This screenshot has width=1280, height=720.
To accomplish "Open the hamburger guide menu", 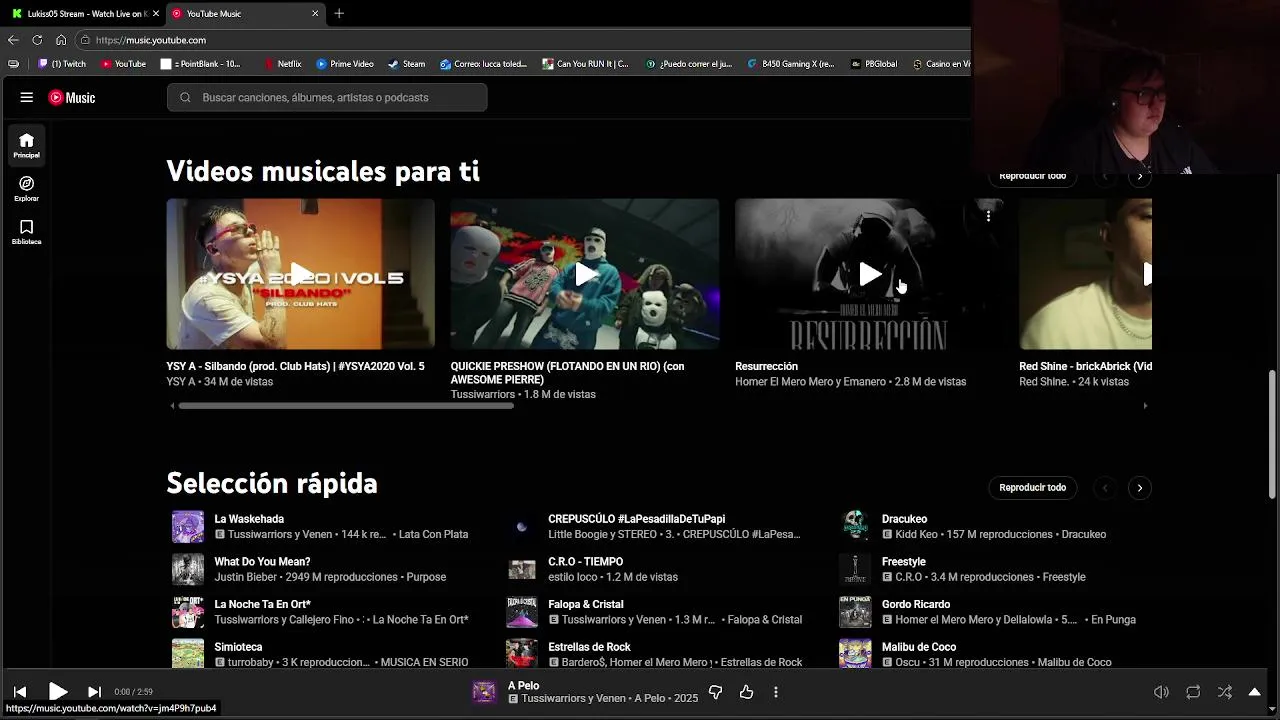I will tap(27, 97).
